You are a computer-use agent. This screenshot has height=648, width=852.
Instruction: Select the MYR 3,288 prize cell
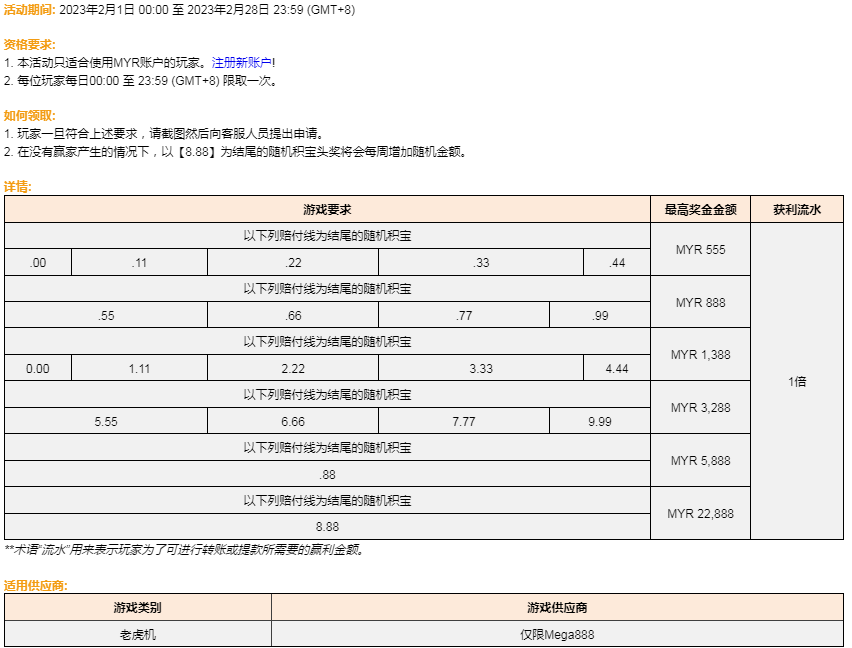[x=700, y=408]
